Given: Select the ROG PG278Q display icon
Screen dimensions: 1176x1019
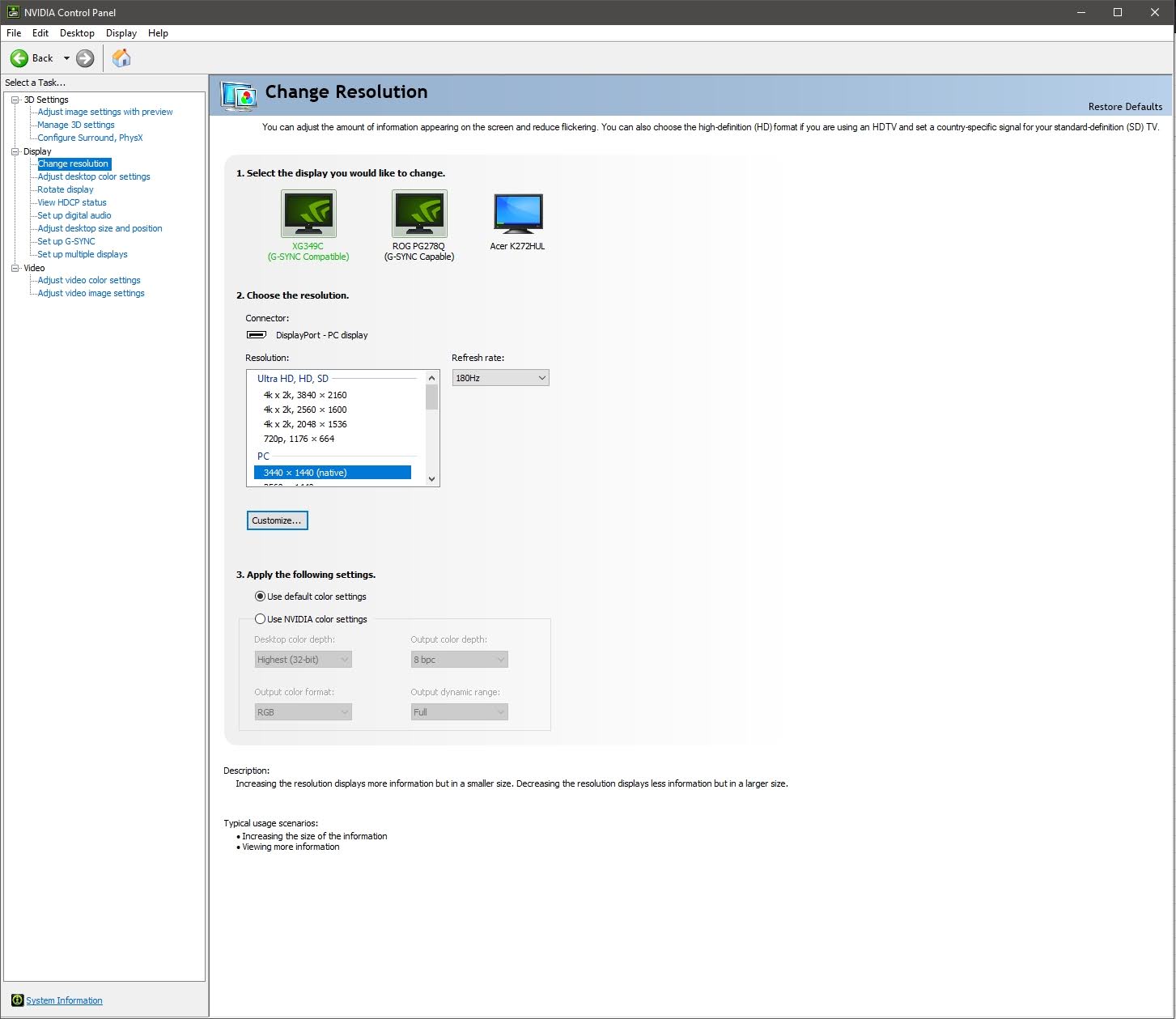Looking at the screenshot, I should (x=419, y=214).
